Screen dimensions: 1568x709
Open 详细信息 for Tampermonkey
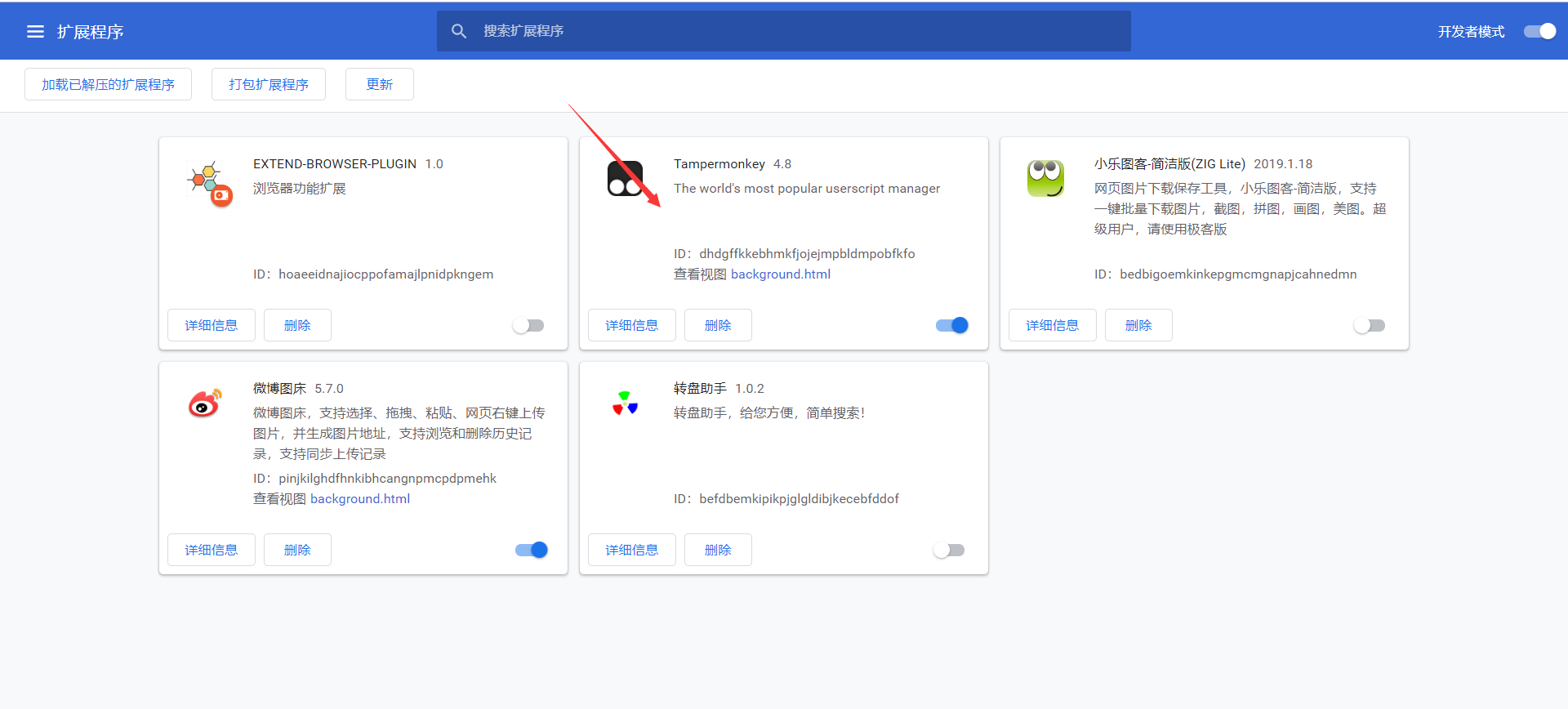pyautogui.click(x=632, y=325)
